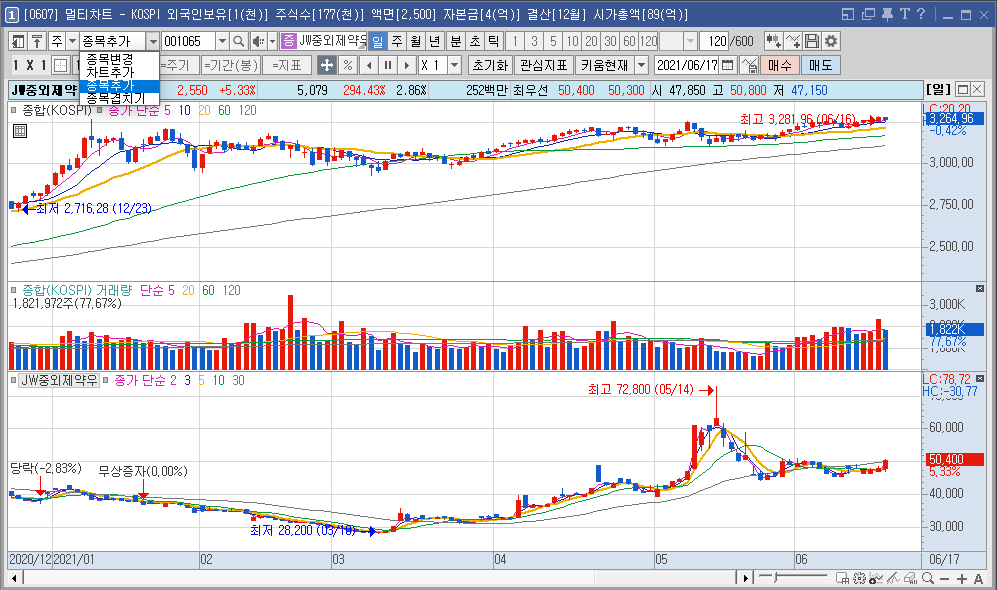Image resolution: width=997 pixels, height=590 pixels.
Task: Expand stock code 001065 dropdown
Action: point(222,41)
